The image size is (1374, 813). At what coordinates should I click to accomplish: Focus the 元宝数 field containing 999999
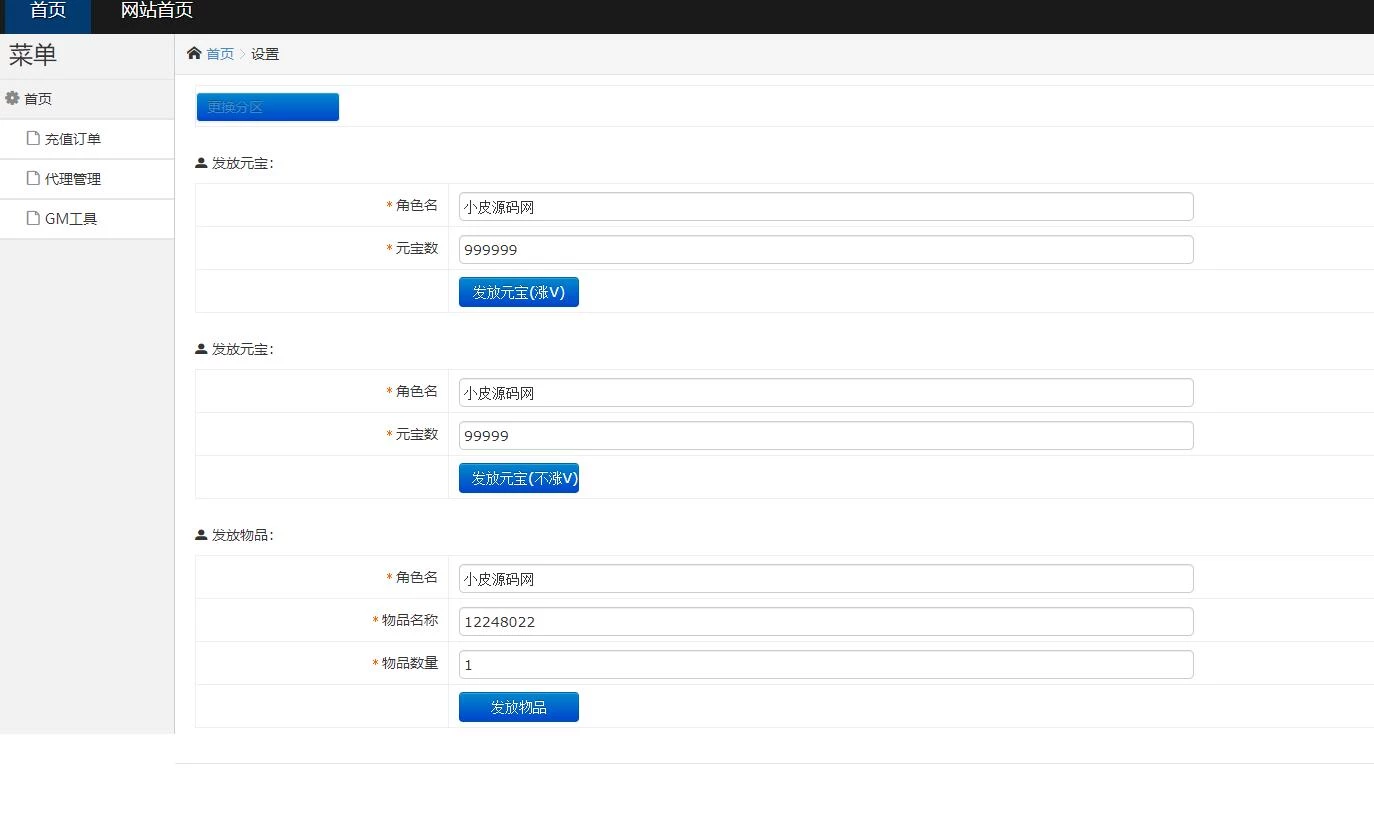click(x=825, y=250)
